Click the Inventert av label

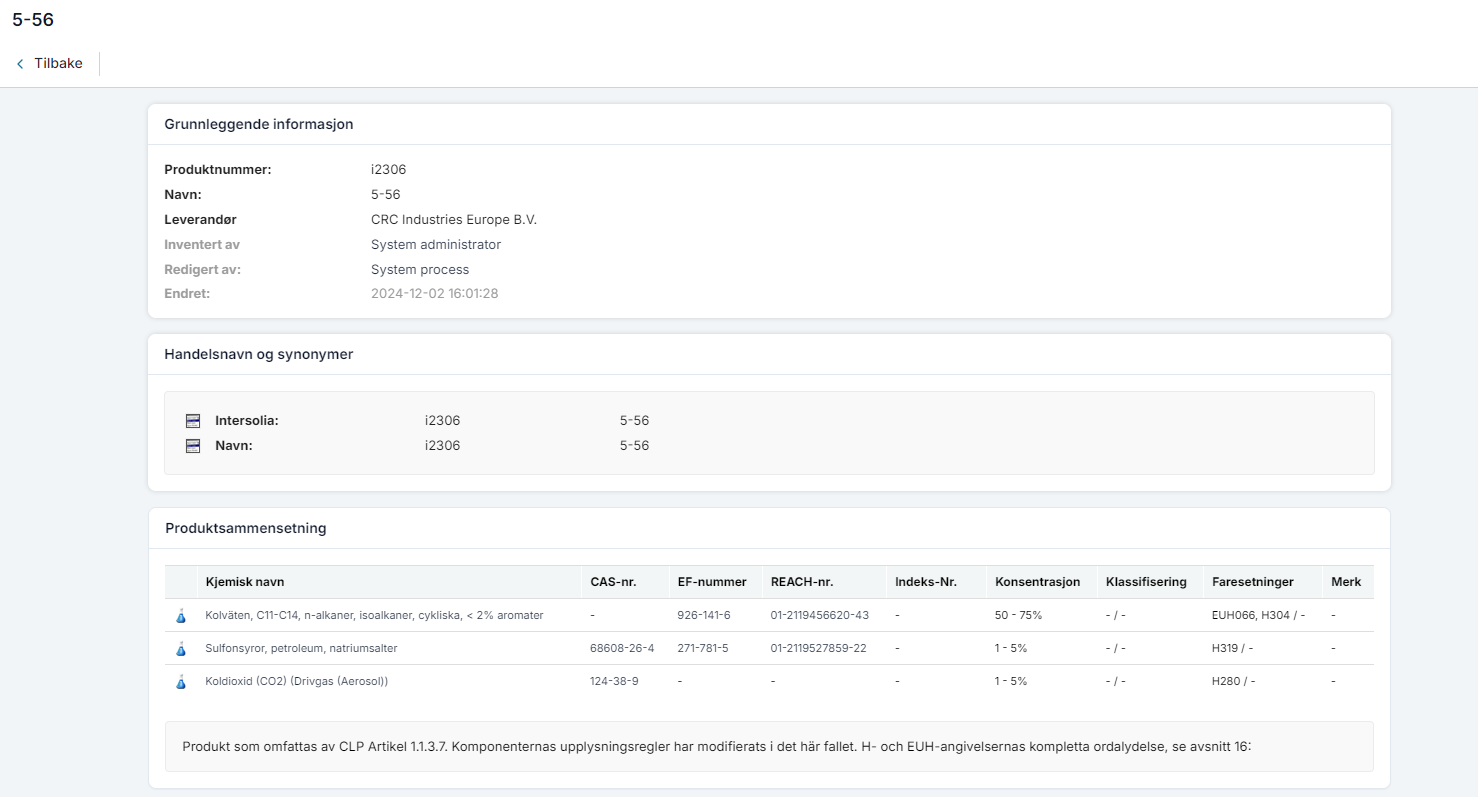coord(202,245)
